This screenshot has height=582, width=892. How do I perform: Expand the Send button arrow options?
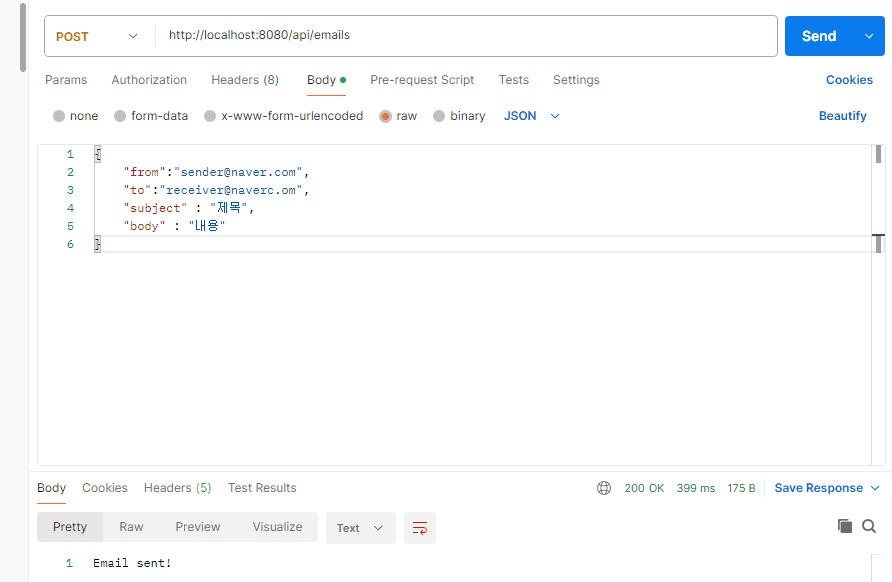click(x=868, y=36)
